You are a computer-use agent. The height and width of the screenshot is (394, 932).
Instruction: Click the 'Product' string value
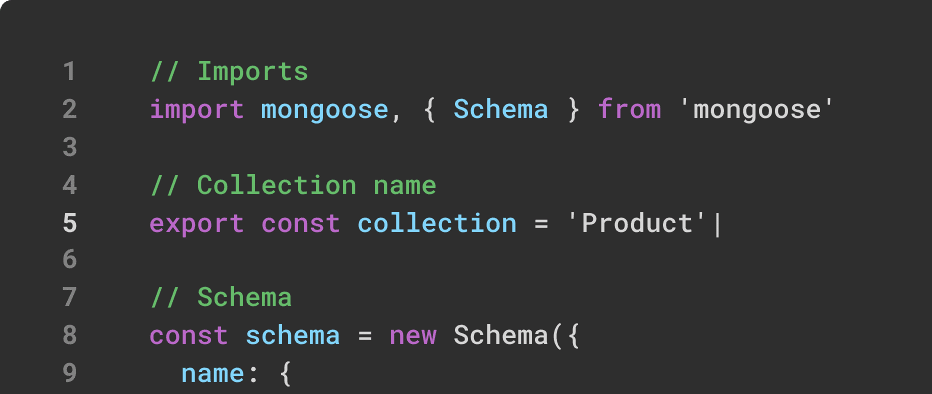(637, 223)
